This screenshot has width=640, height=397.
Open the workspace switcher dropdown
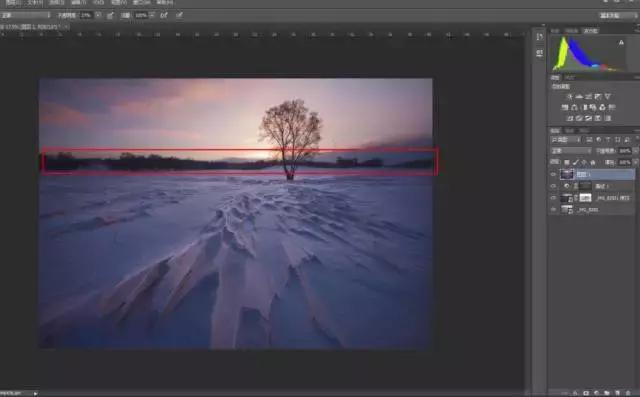tap(618, 16)
